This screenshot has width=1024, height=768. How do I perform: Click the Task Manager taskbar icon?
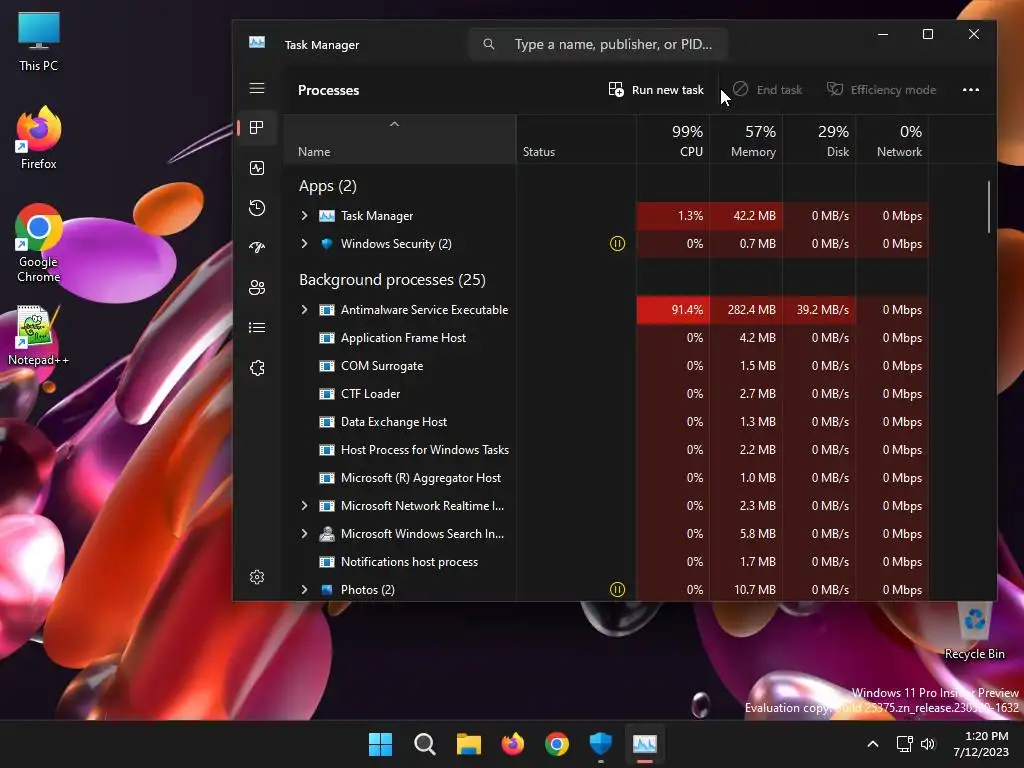[x=645, y=744]
